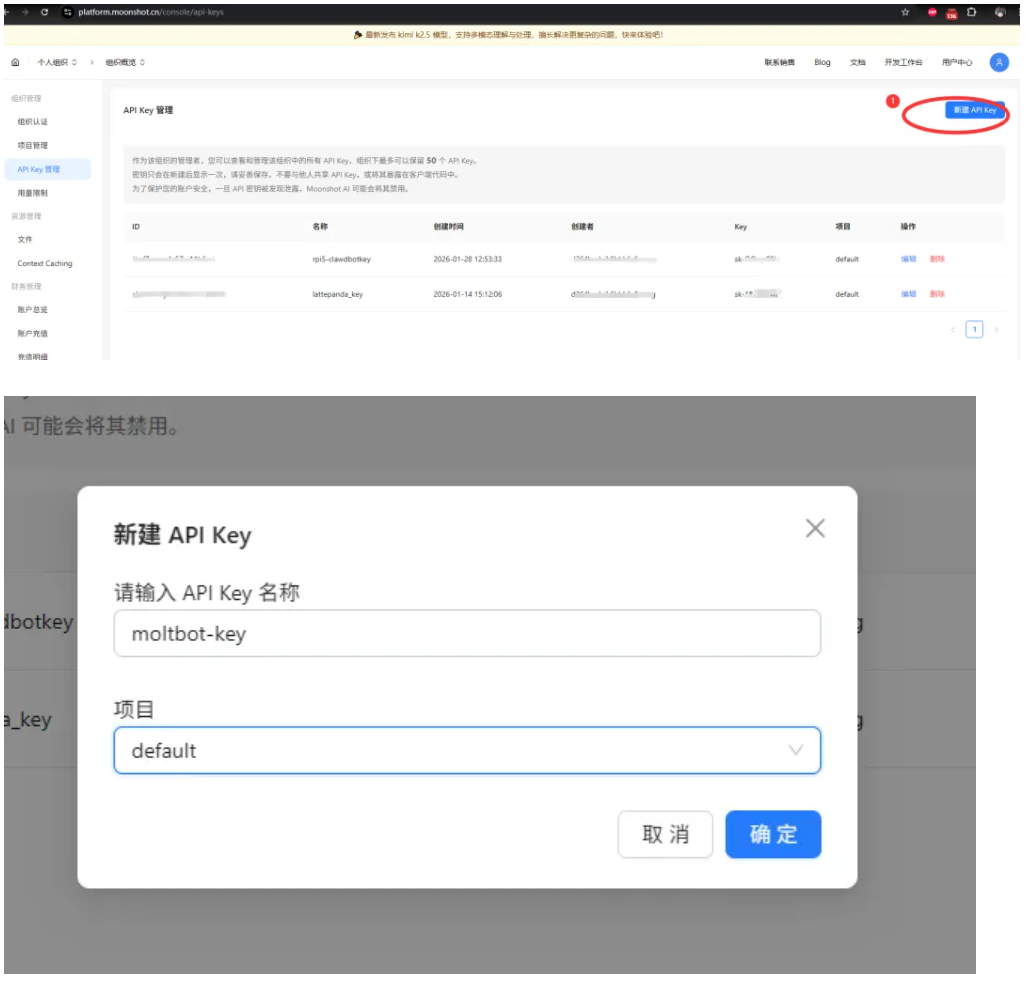Delete the lattepanda_key row via 删除
1033x985 pixels.
tap(937, 294)
